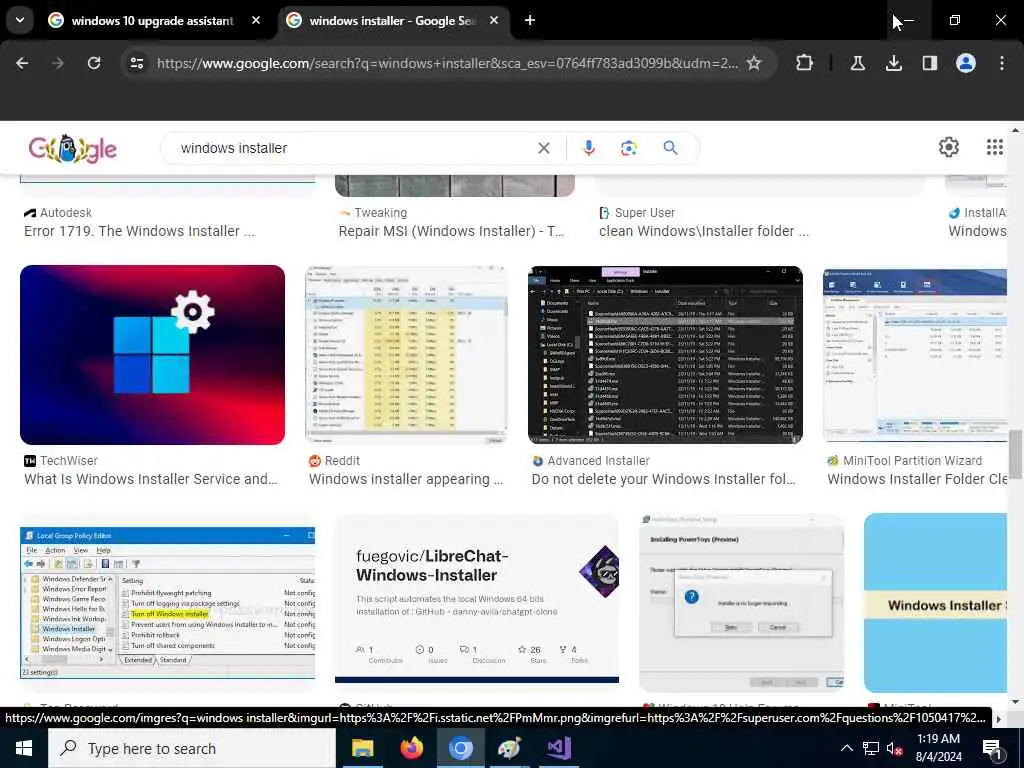Open the Chrome profile avatar

[x=966, y=63]
